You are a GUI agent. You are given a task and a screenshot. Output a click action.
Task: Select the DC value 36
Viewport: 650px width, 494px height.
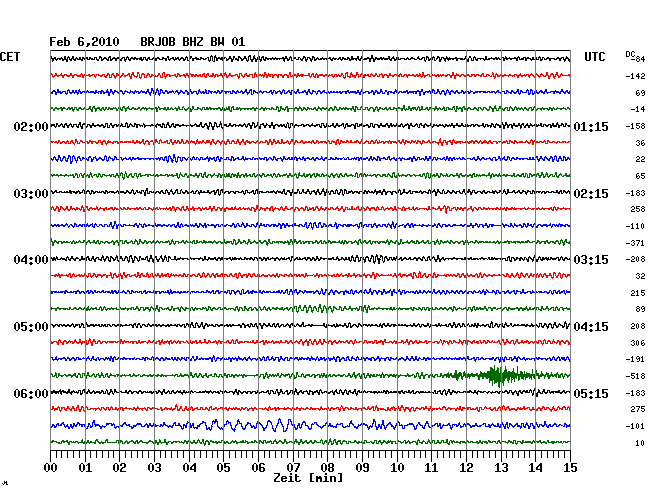click(x=640, y=143)
